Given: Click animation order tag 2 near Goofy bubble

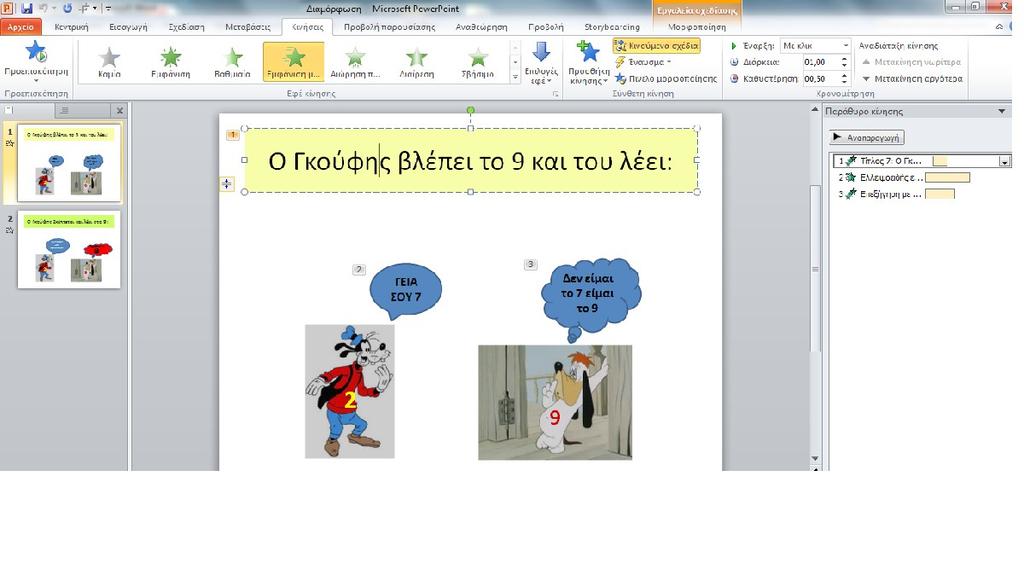Looking at the screenshot, I should pos(359,269).
